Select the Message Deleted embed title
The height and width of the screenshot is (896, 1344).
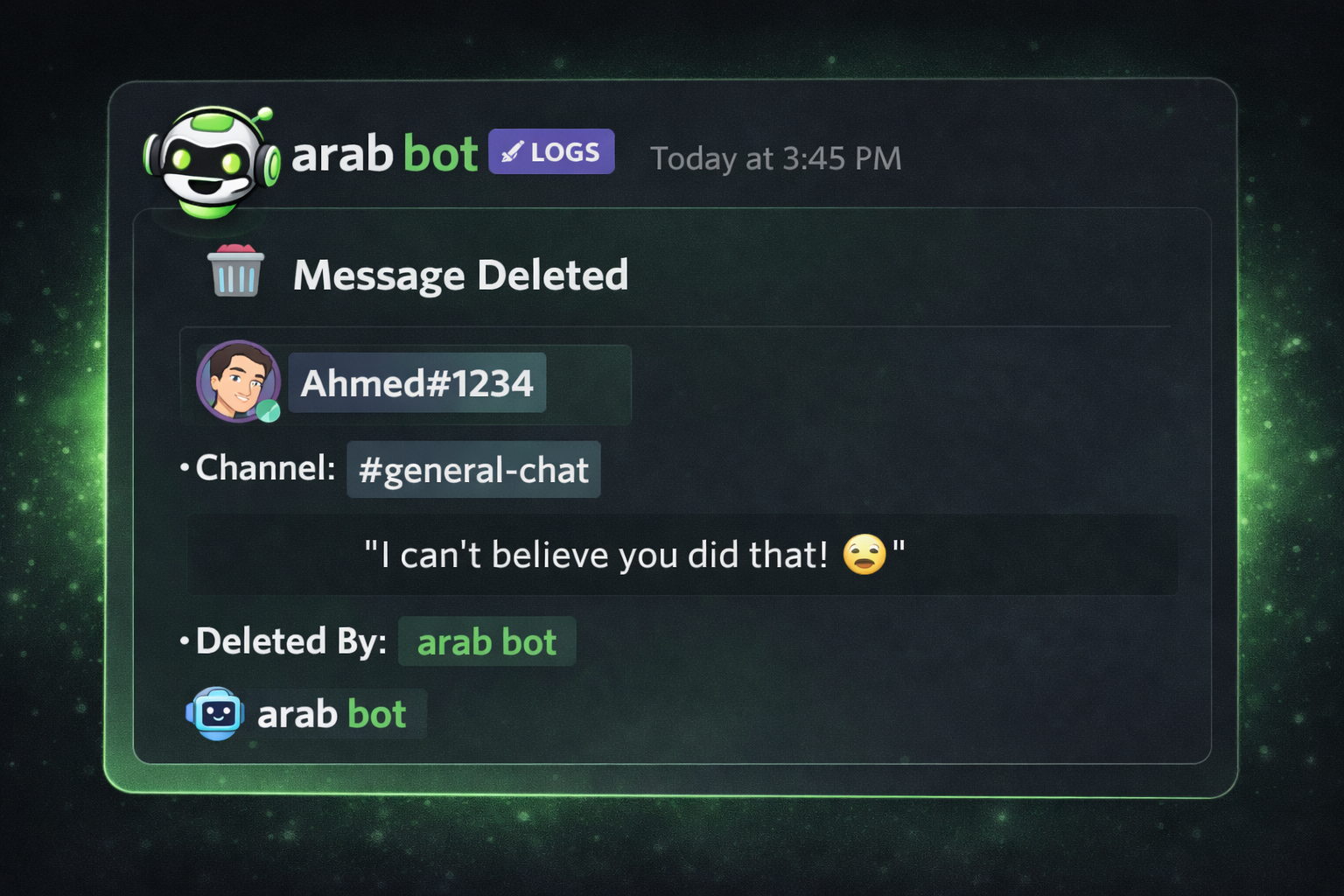(460, 275)
